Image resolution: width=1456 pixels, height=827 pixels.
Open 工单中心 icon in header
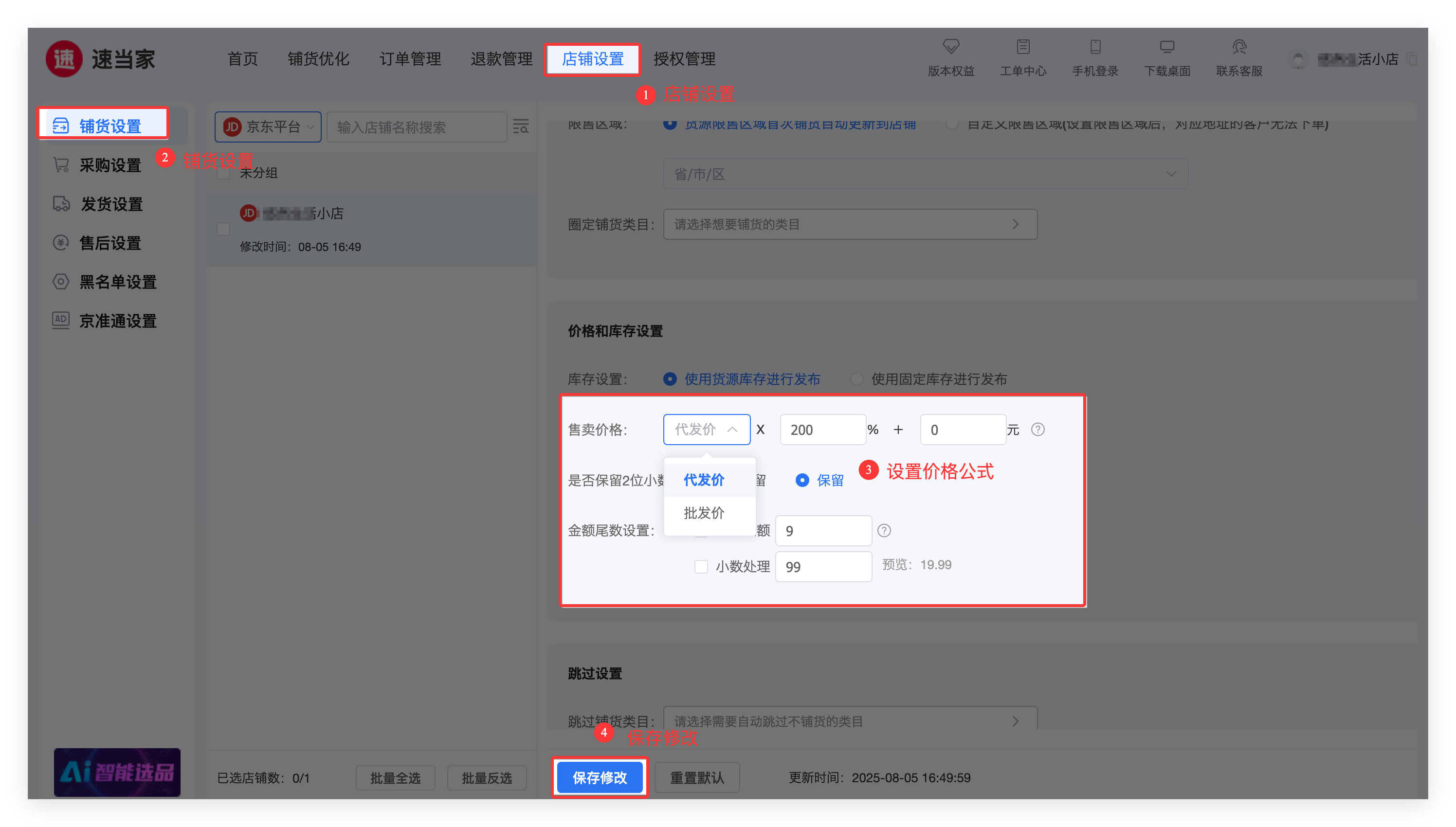(1022, 47)
